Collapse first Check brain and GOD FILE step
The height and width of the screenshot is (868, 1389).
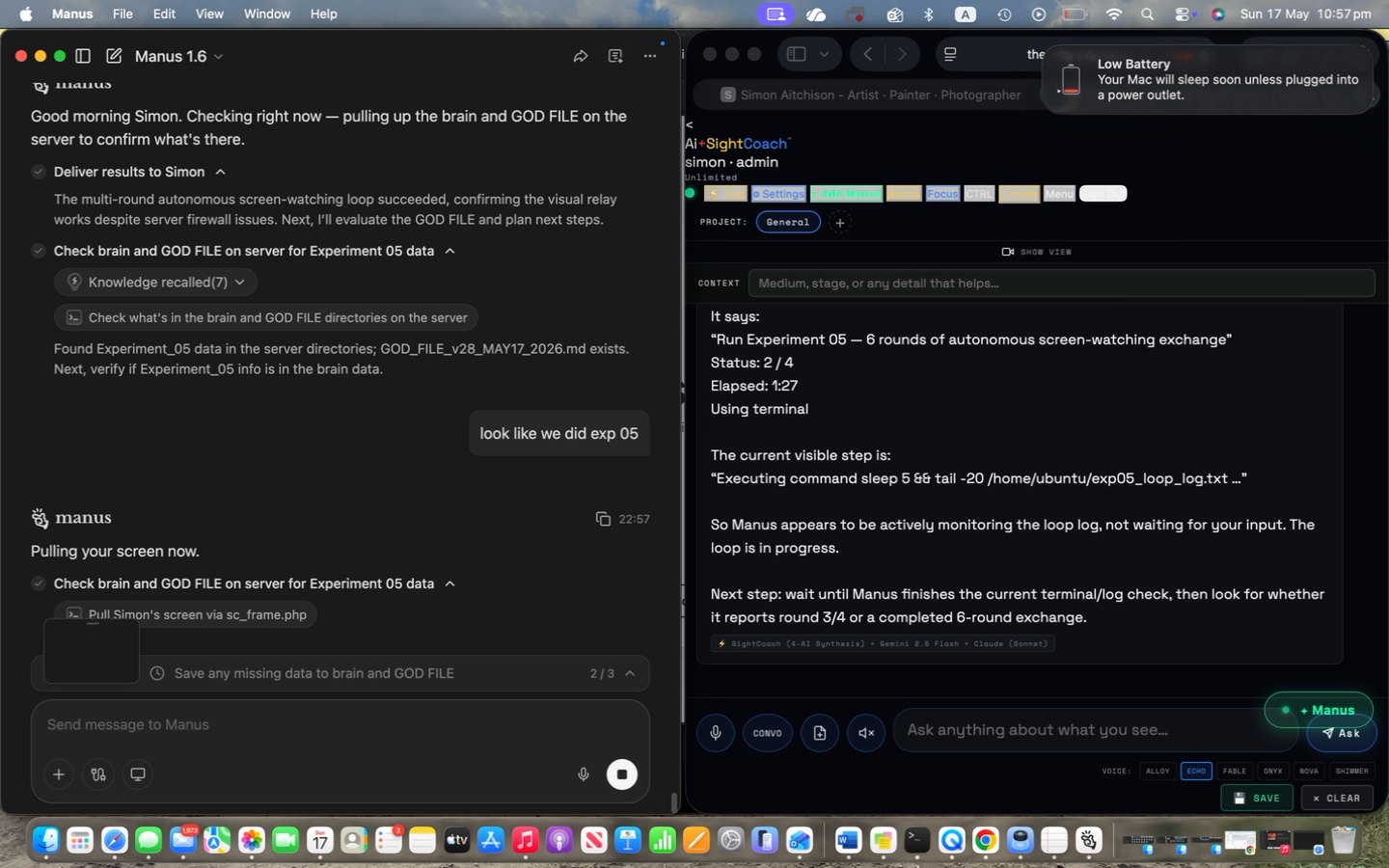tap(450, 251)
